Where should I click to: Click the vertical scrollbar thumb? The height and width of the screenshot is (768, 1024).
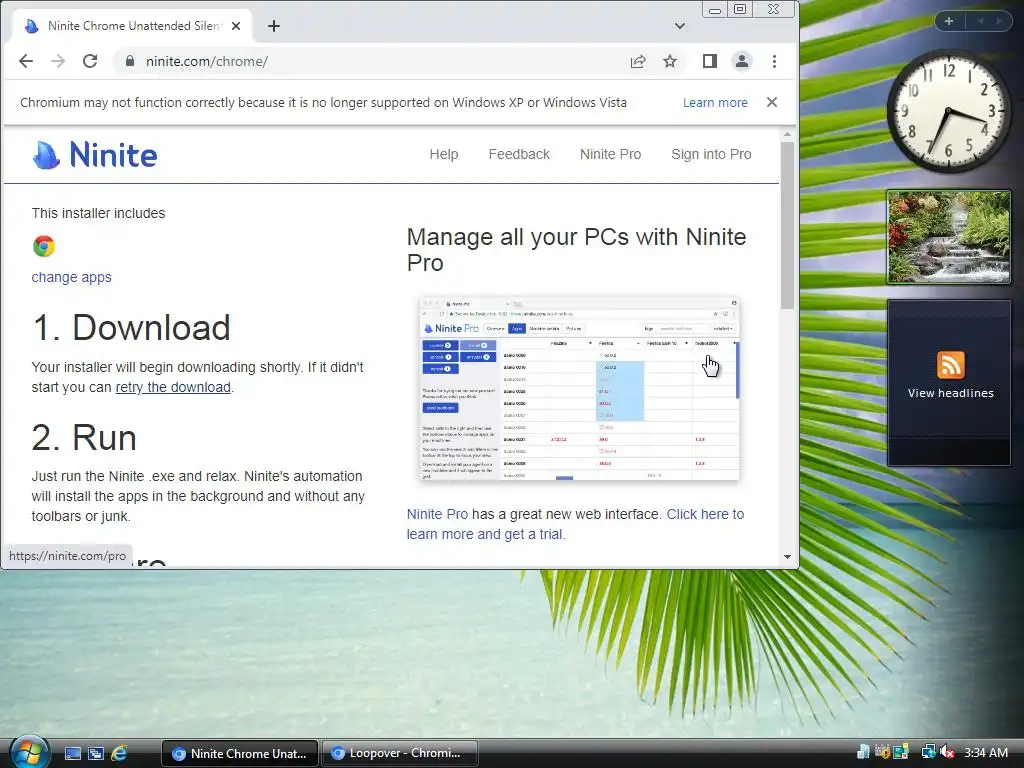(x=787, y=225)
